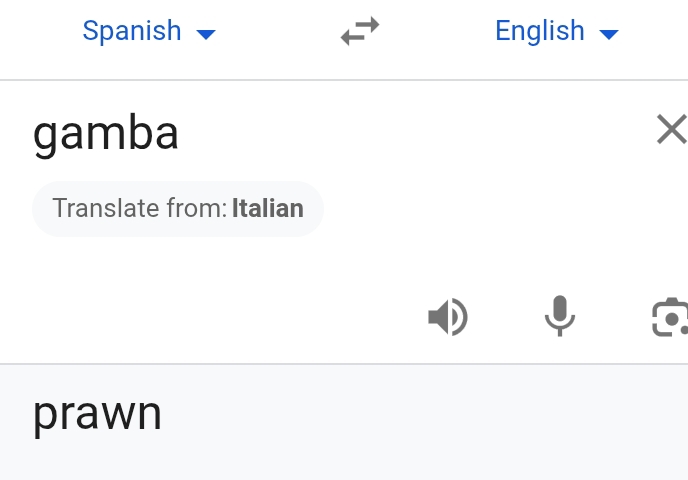This screenshot has height=480, width=688.
Task: Start voice input with the microphone icon
Action: [x=559, y=316]
